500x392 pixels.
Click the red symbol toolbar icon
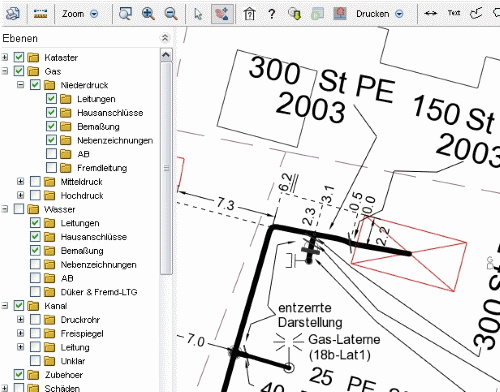click(340, 14)
